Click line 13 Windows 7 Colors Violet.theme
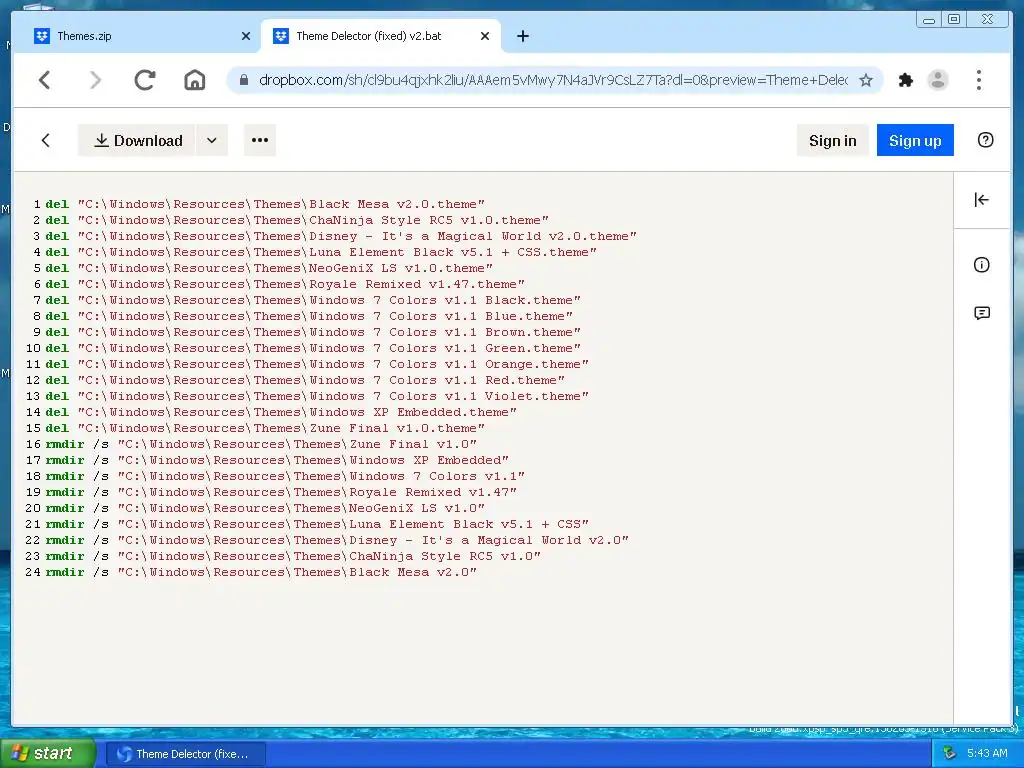Image resolution: width=1024 pixels, height=768 pixels. click(317, 396)
